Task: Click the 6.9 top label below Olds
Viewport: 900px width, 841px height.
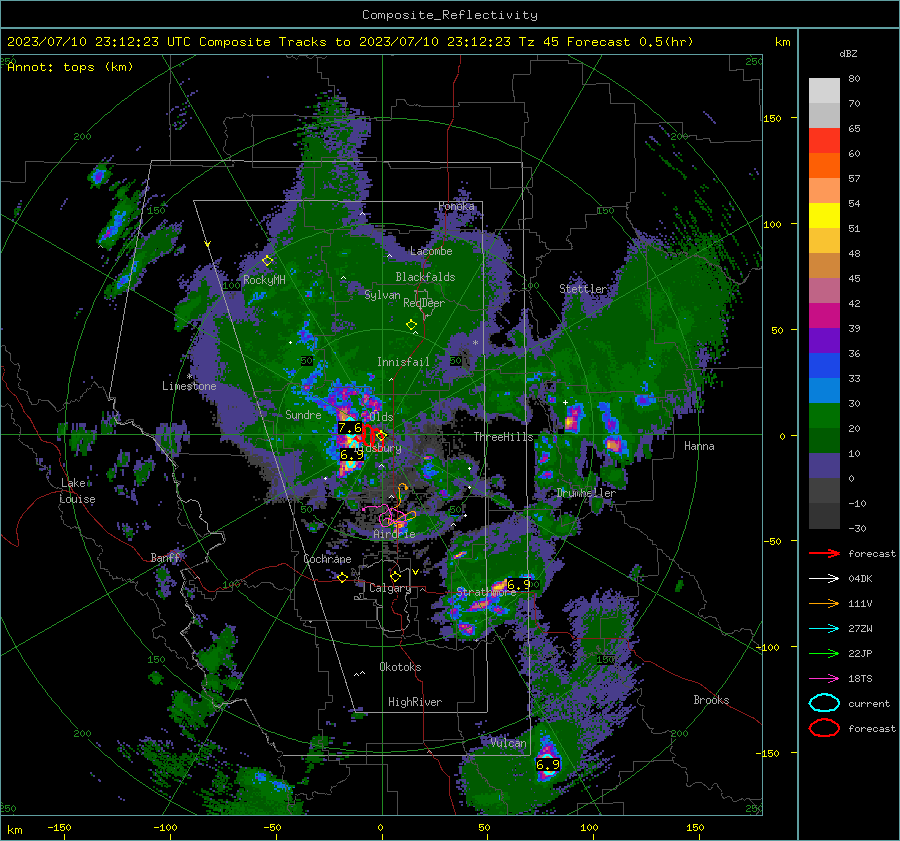Action: point(351,455)
